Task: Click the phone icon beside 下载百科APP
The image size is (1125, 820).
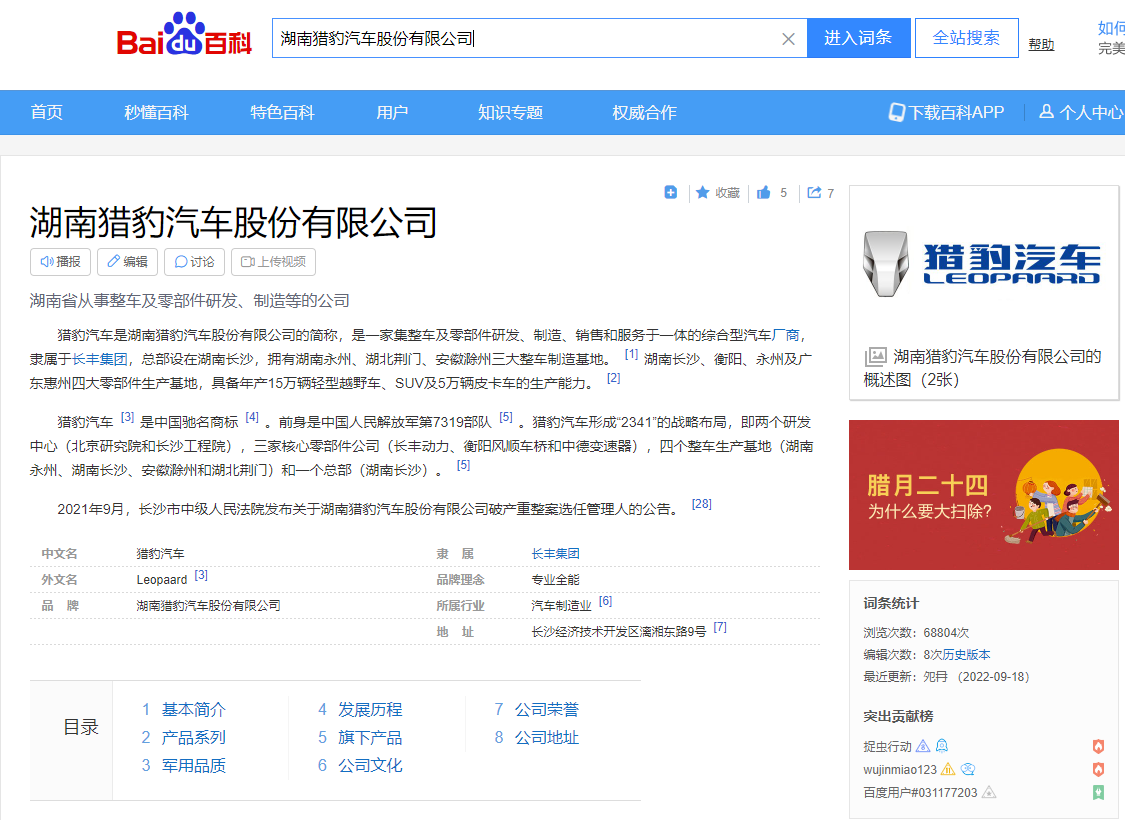Action: pos(897,112)
